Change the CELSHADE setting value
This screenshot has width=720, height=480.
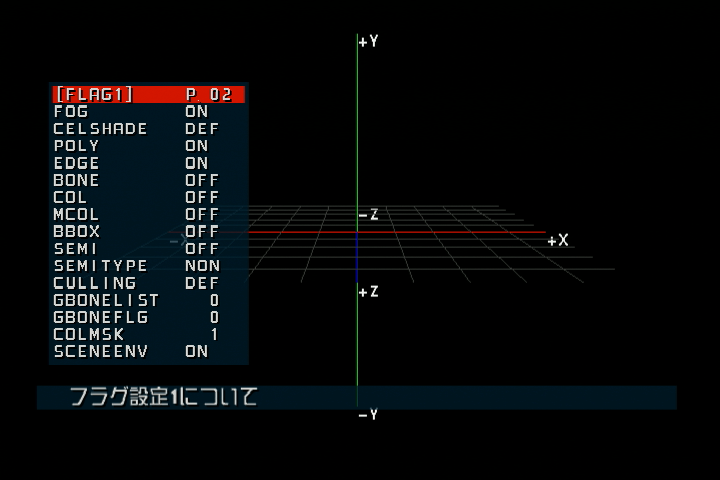(149, 129)
